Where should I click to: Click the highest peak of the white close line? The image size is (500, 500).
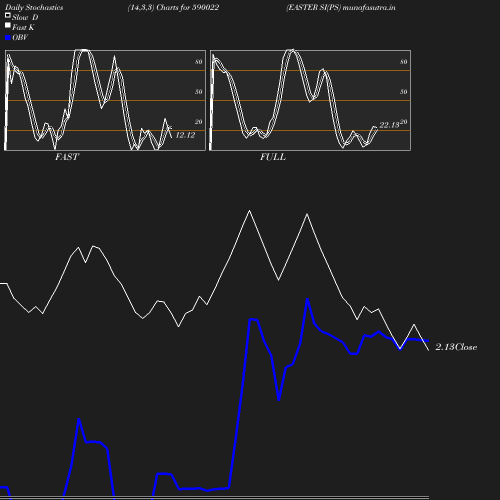pyautogui.click(x=249, y=211)
